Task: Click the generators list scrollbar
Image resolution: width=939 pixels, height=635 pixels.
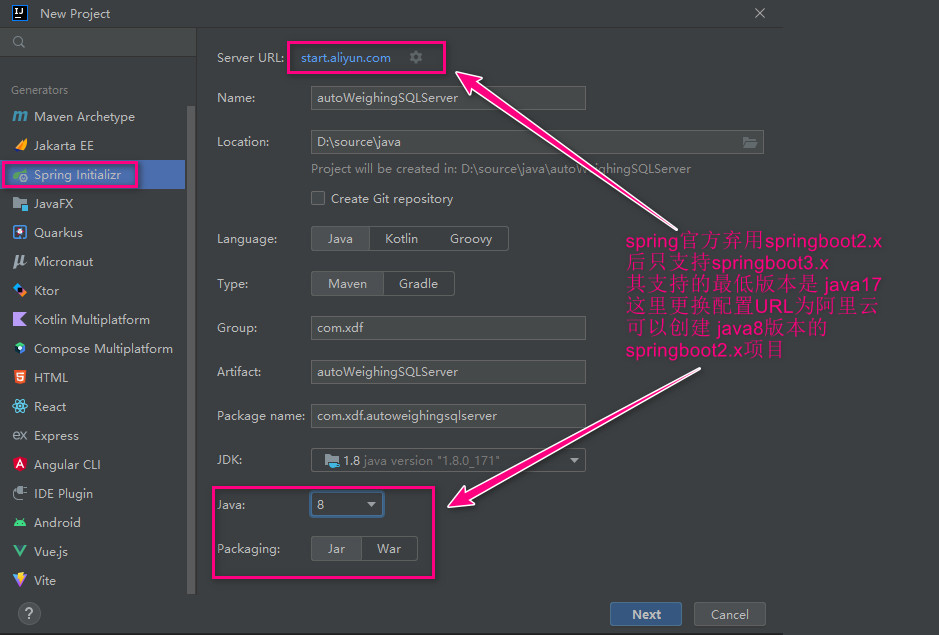Action: pyautogui.click(x=191, y=350)
